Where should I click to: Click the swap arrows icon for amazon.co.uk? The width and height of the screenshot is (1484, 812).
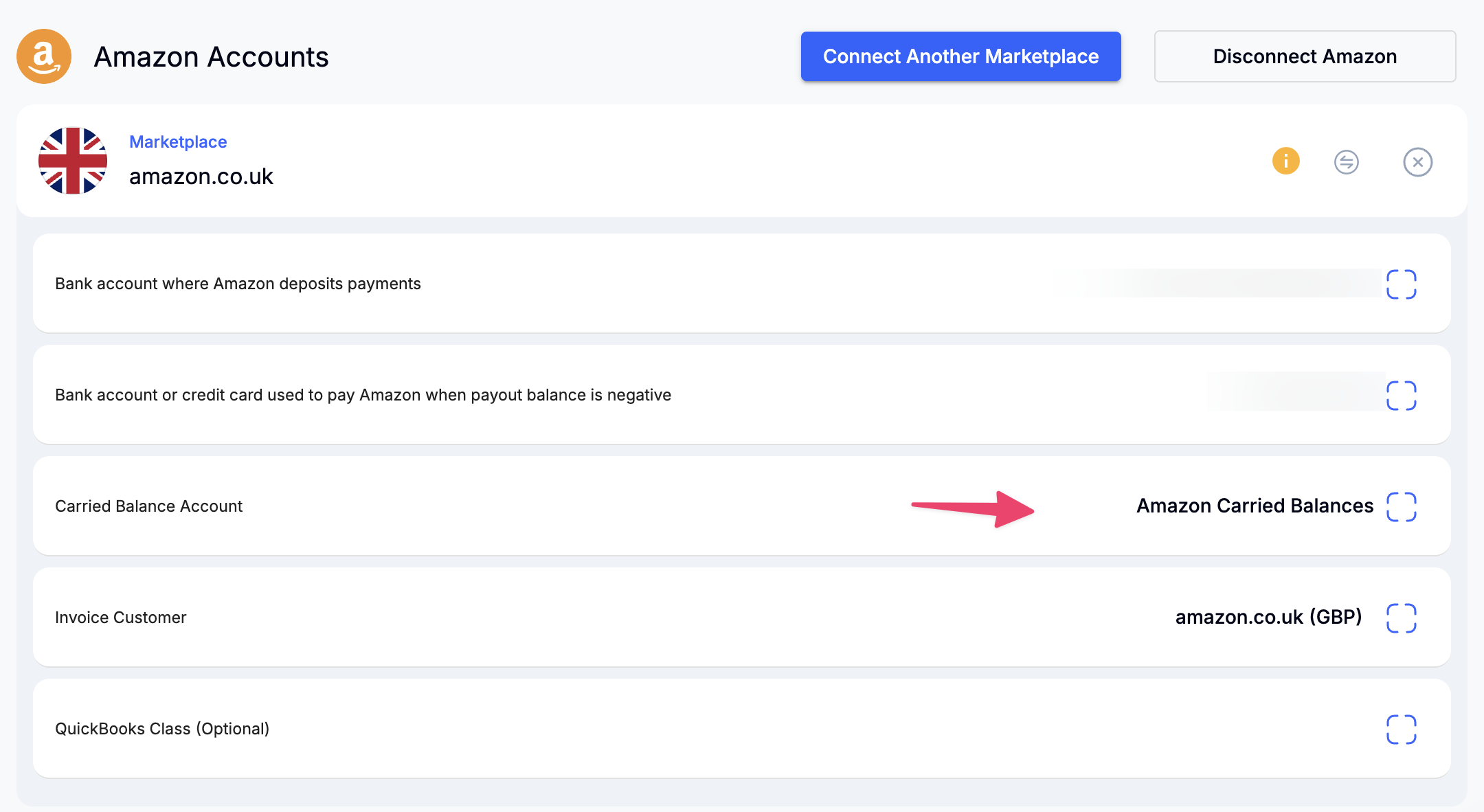pyautogui.click(x=1347, y=162)
